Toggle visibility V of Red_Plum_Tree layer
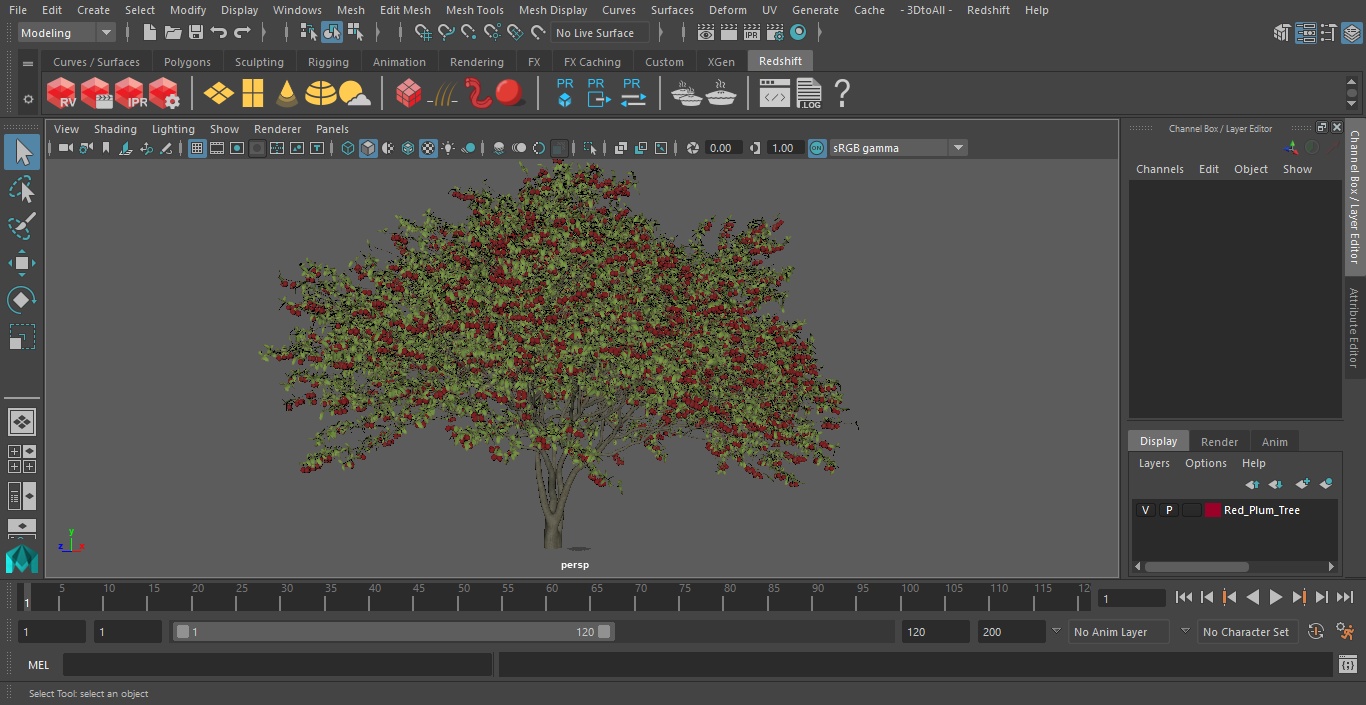Screen dimensions: 1366x705 (x=1145, y=510)
